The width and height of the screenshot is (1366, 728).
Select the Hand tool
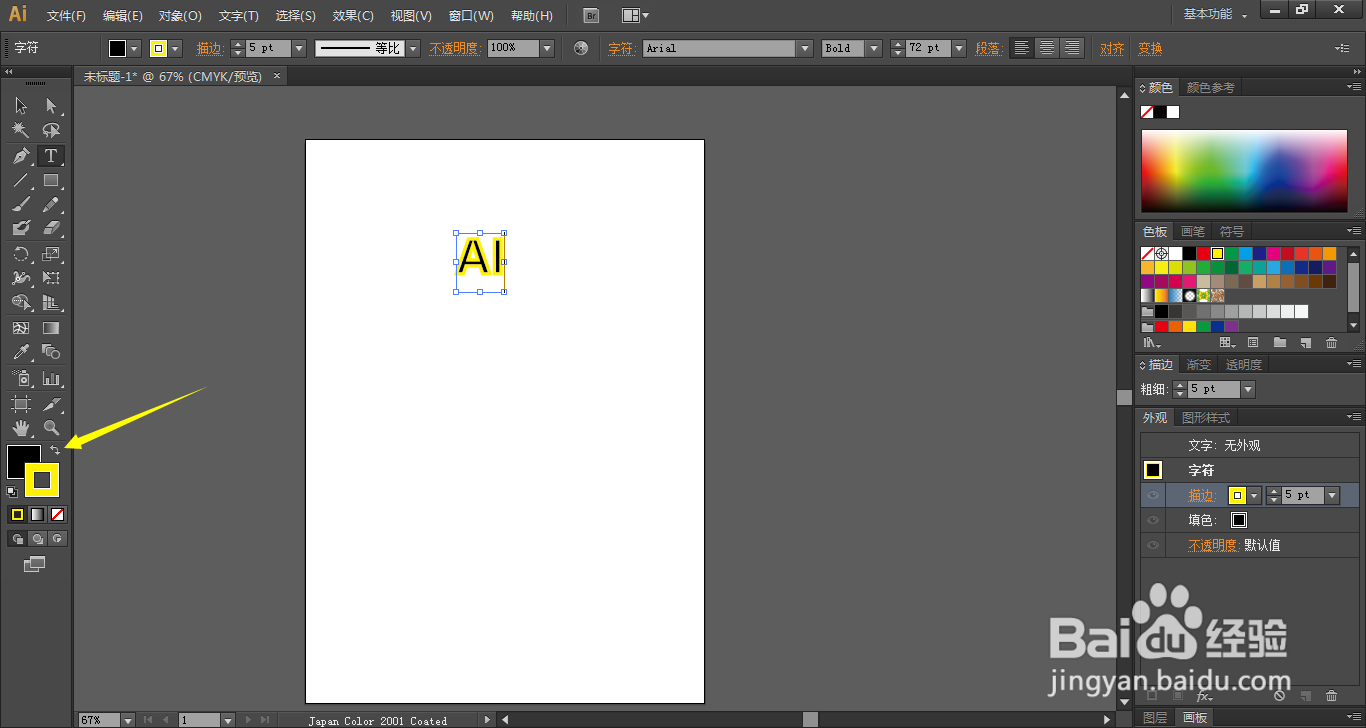[21, 428]
